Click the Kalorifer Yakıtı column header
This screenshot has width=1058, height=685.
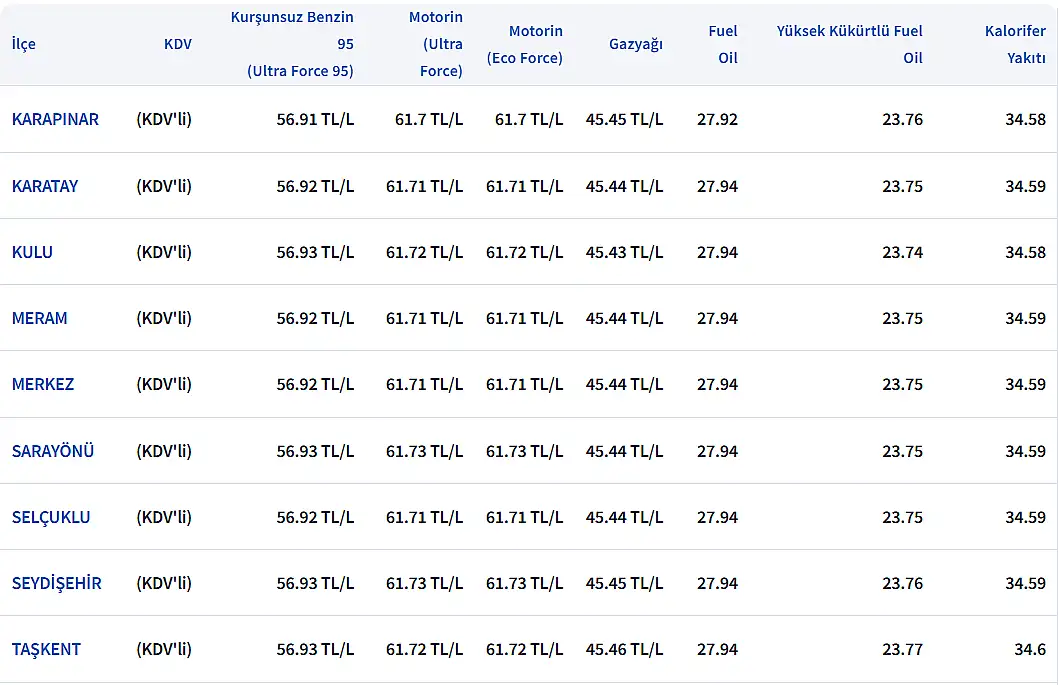click(x=1015, y=44)
